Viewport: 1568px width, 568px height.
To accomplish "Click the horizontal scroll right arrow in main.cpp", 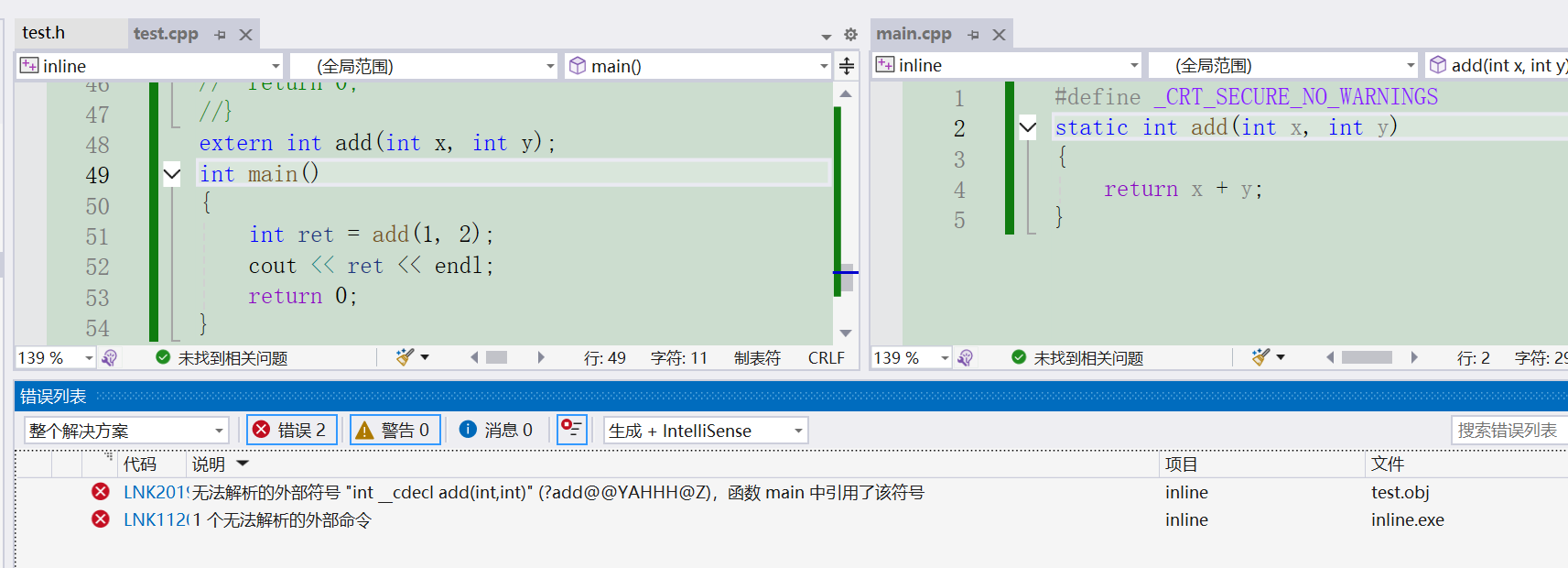I will pos(1414,357).
